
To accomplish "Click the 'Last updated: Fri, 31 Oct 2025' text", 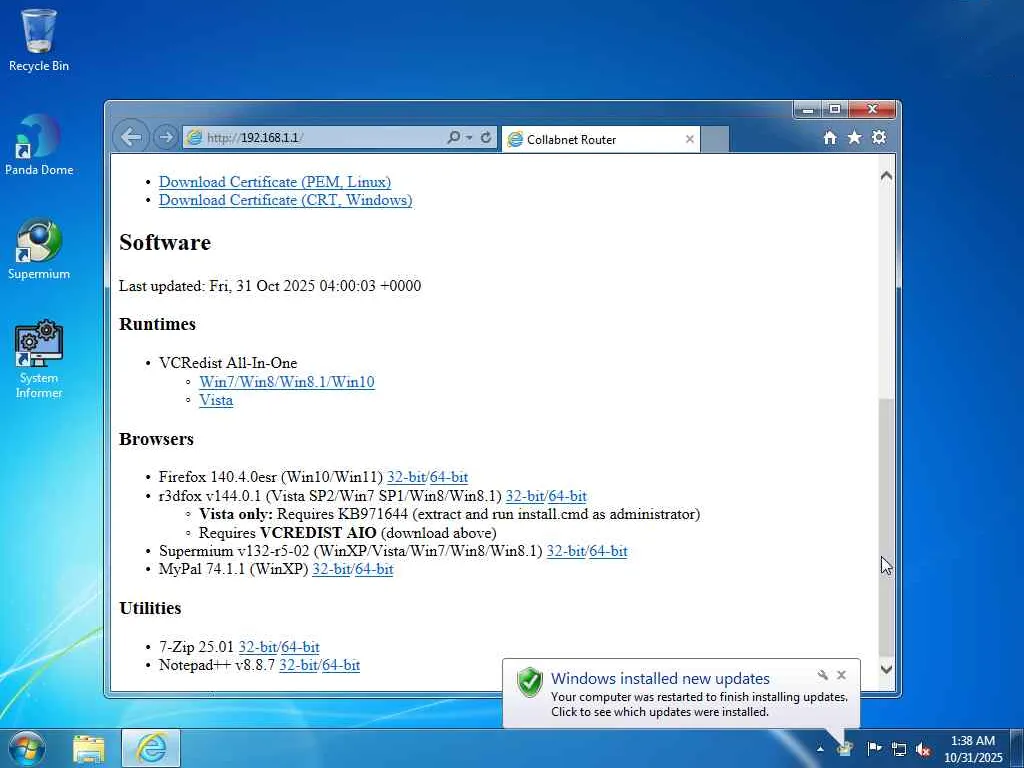I will coord(270,285).
